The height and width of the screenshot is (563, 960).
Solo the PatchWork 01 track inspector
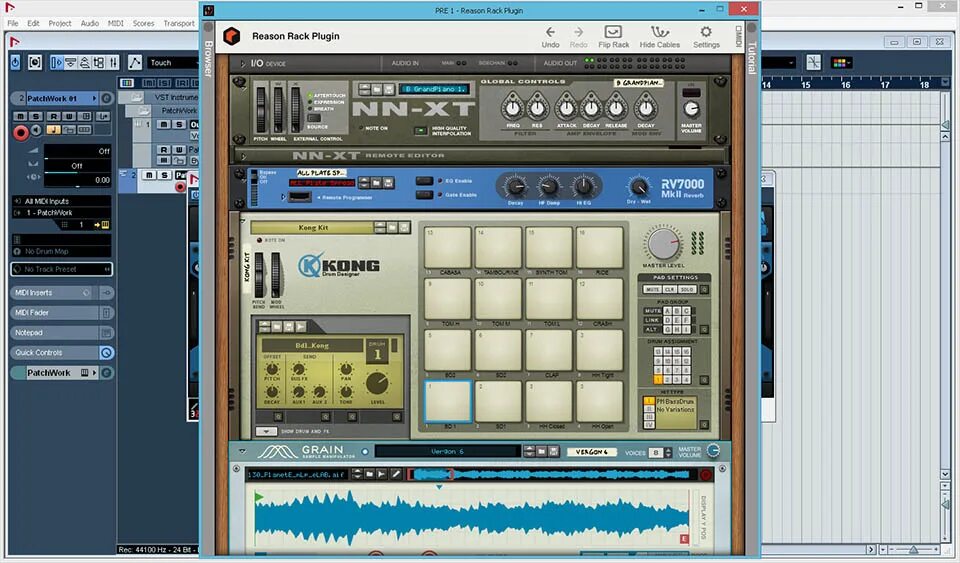pos(36,116)
